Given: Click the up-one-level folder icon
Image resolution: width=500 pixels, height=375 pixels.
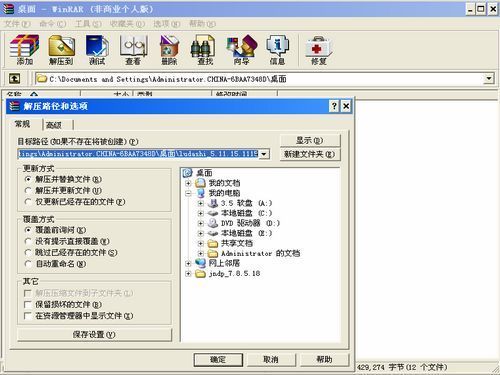Looking at the screenshot, I should tap(14, 79).
